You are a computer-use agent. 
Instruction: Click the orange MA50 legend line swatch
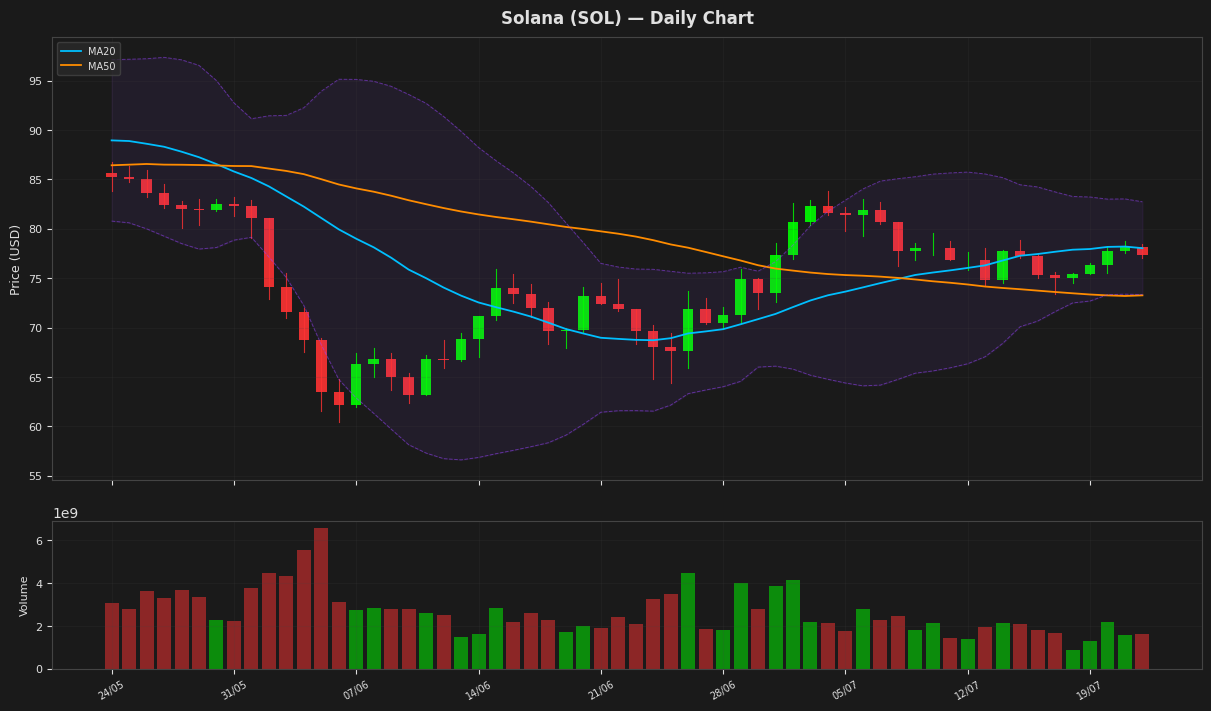pyautogui.click(x=71, y=67)
